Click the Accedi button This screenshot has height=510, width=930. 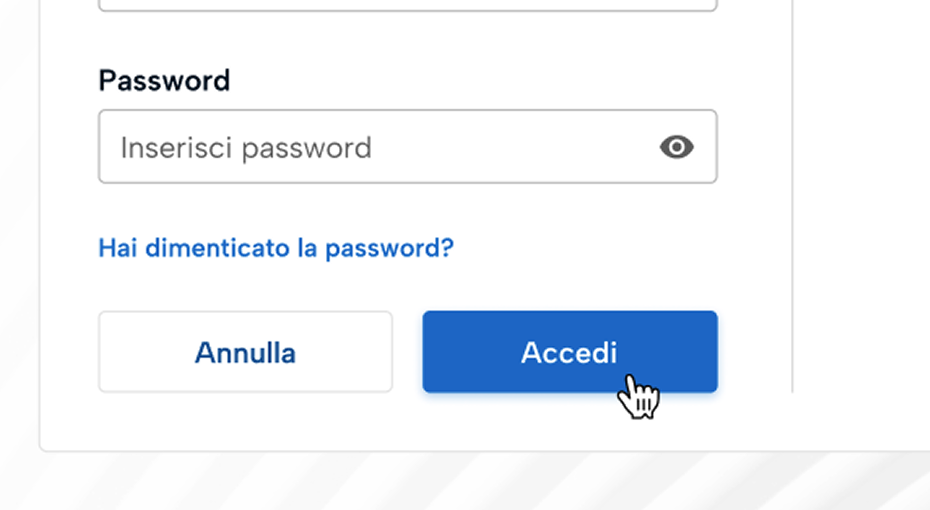point(569,352)
